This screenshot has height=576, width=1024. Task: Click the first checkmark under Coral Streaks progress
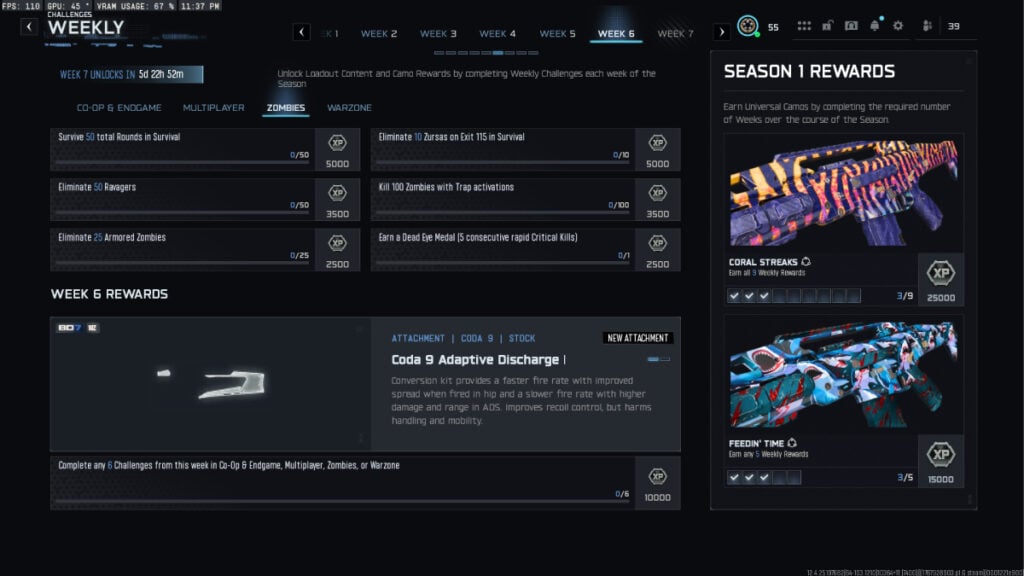735,296
